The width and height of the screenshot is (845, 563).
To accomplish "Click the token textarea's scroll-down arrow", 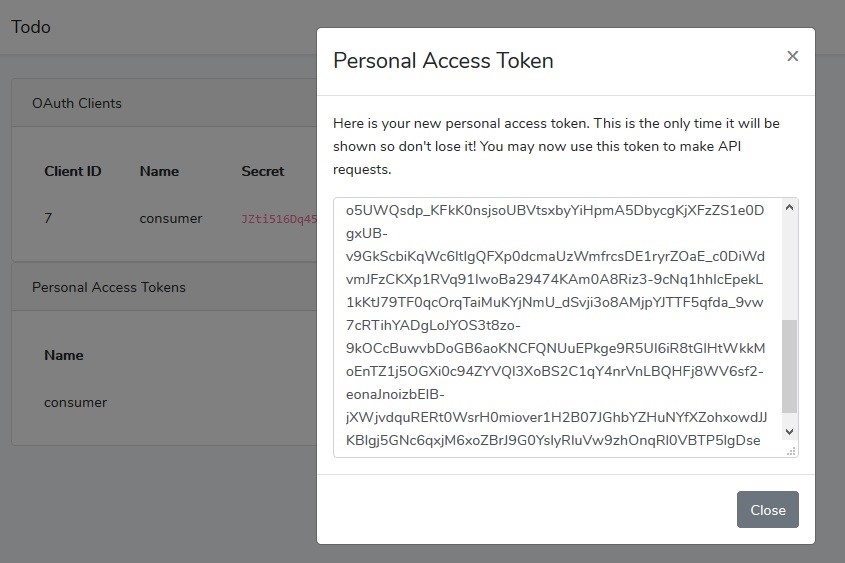I will pyautogui.click(x=789, y=432).
